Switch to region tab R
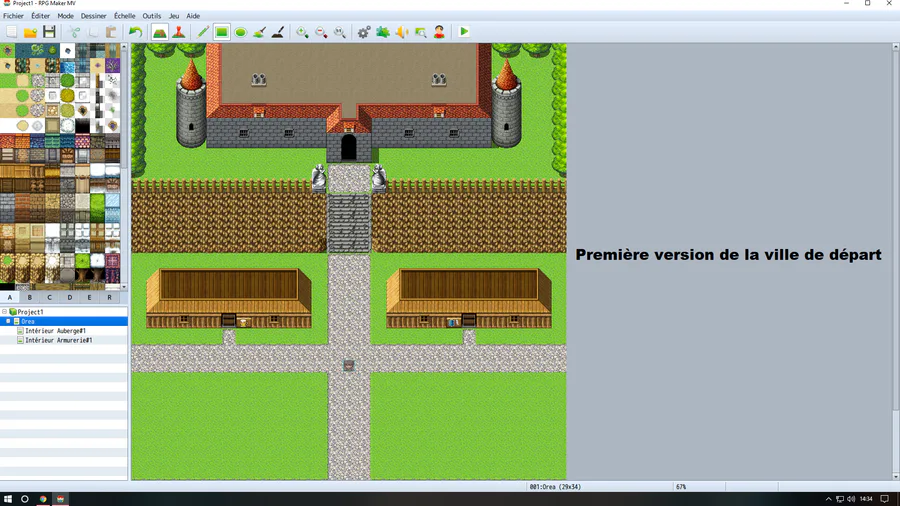The width and height of the screenshot is (900, 506). (x=109, y=297)
